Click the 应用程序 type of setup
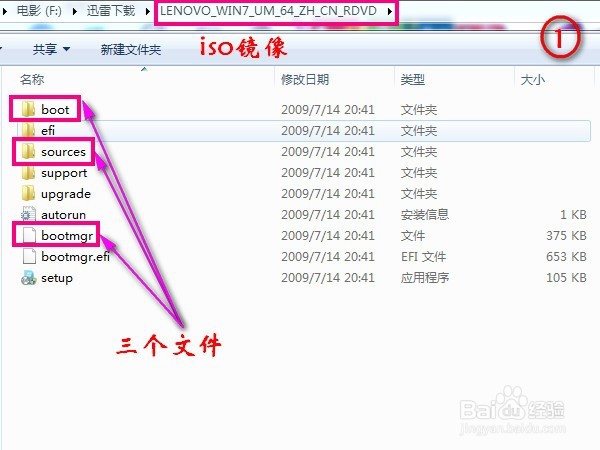The image size is (600, 450). coord(425,278)
